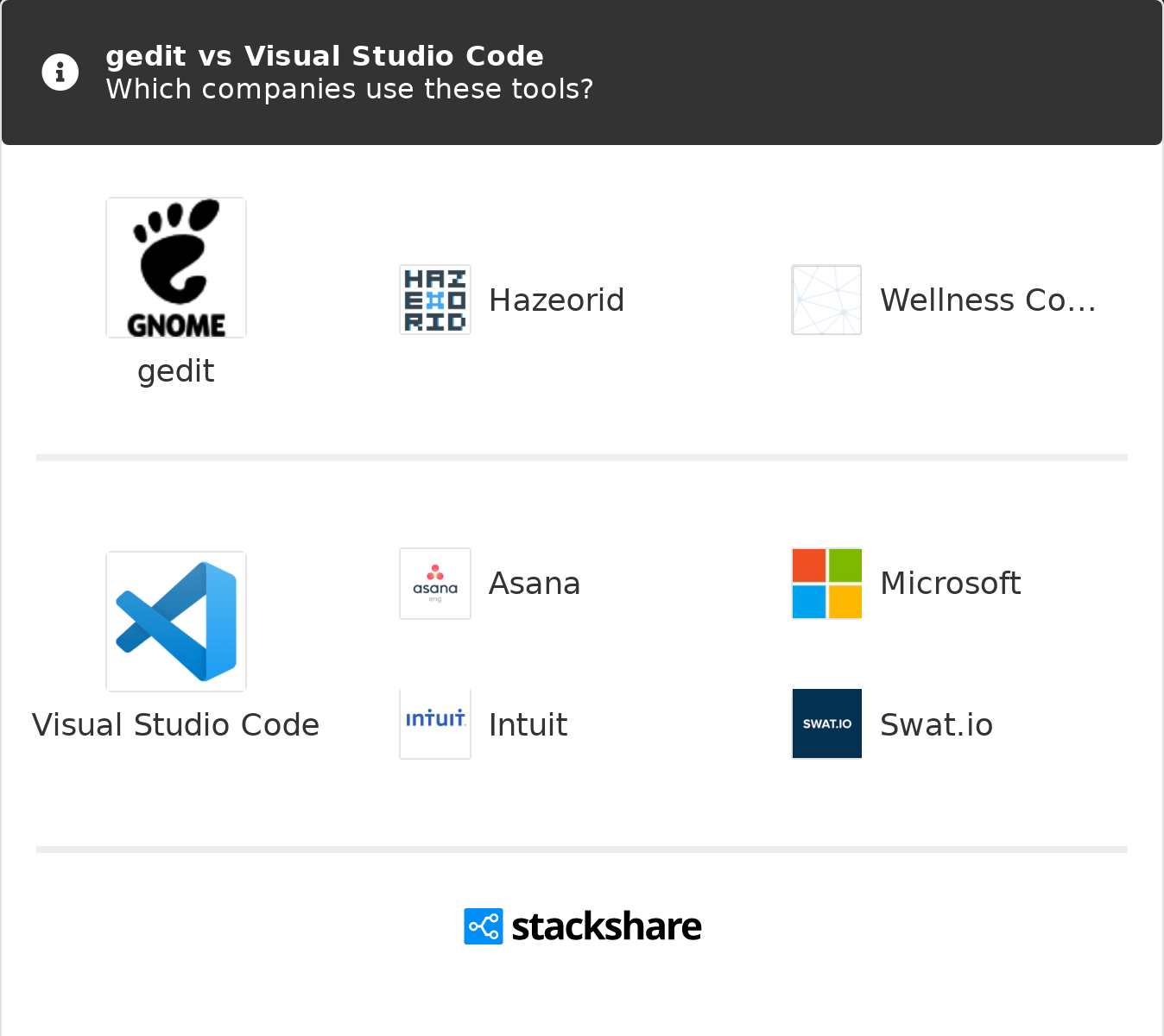Screen dimensions: 1164x1036
Task: Click the StackShare share icon
Action: (484, 926)
